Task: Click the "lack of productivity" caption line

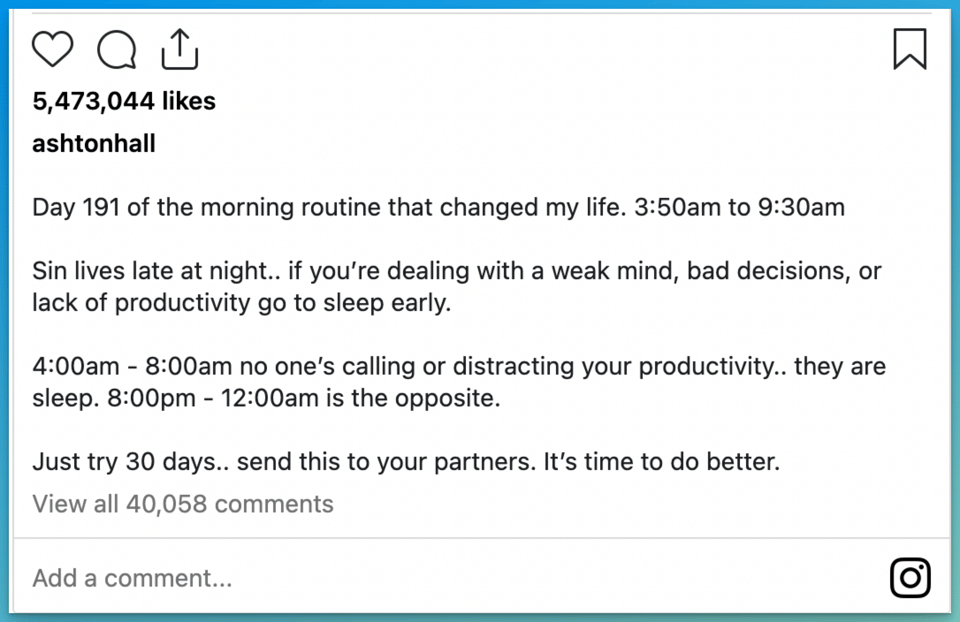Action: tap(241, 303)
